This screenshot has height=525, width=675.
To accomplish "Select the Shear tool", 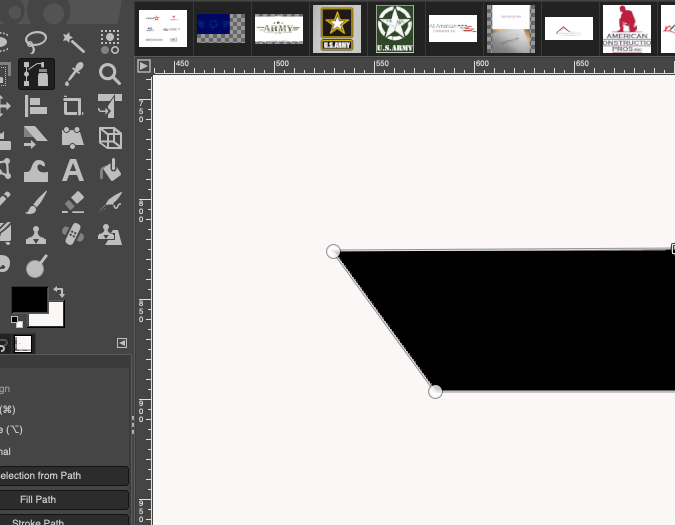I will pos(36,138).
